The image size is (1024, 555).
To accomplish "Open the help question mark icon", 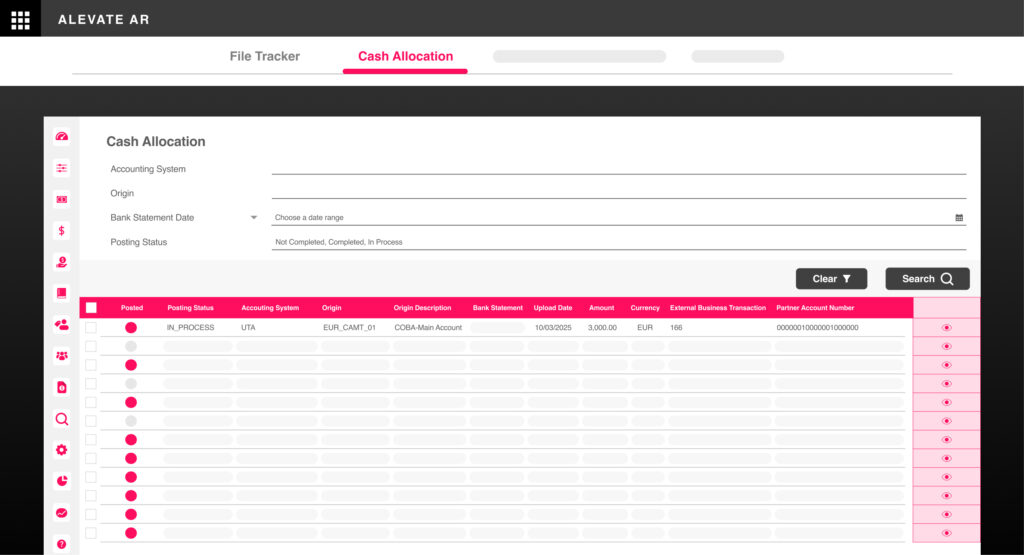I will [62, 544].
